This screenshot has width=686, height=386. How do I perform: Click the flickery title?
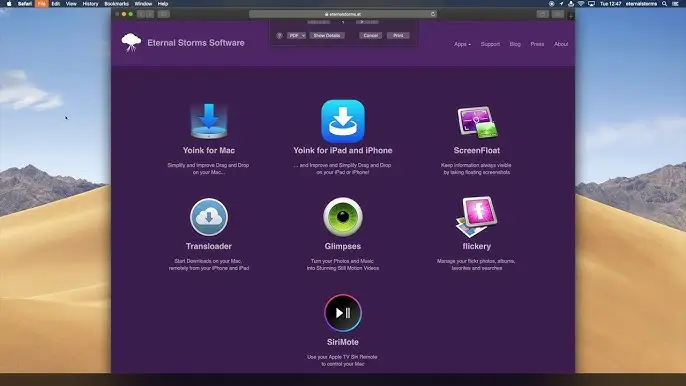476,246
